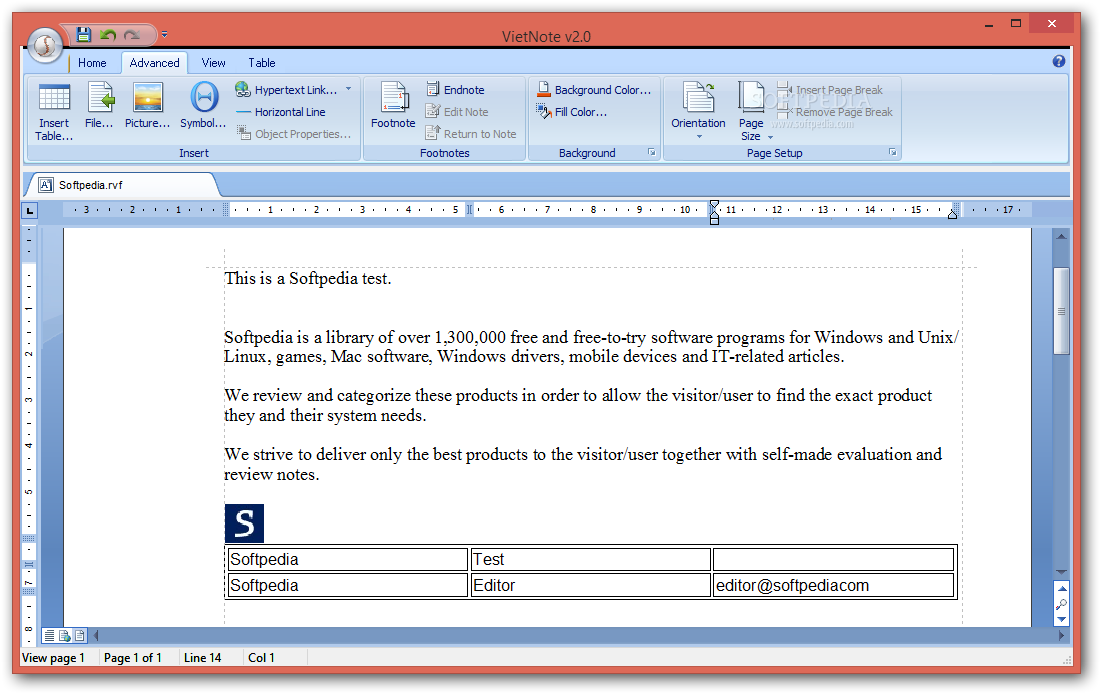Click the browse object magnifier icon

point(1062,604)
